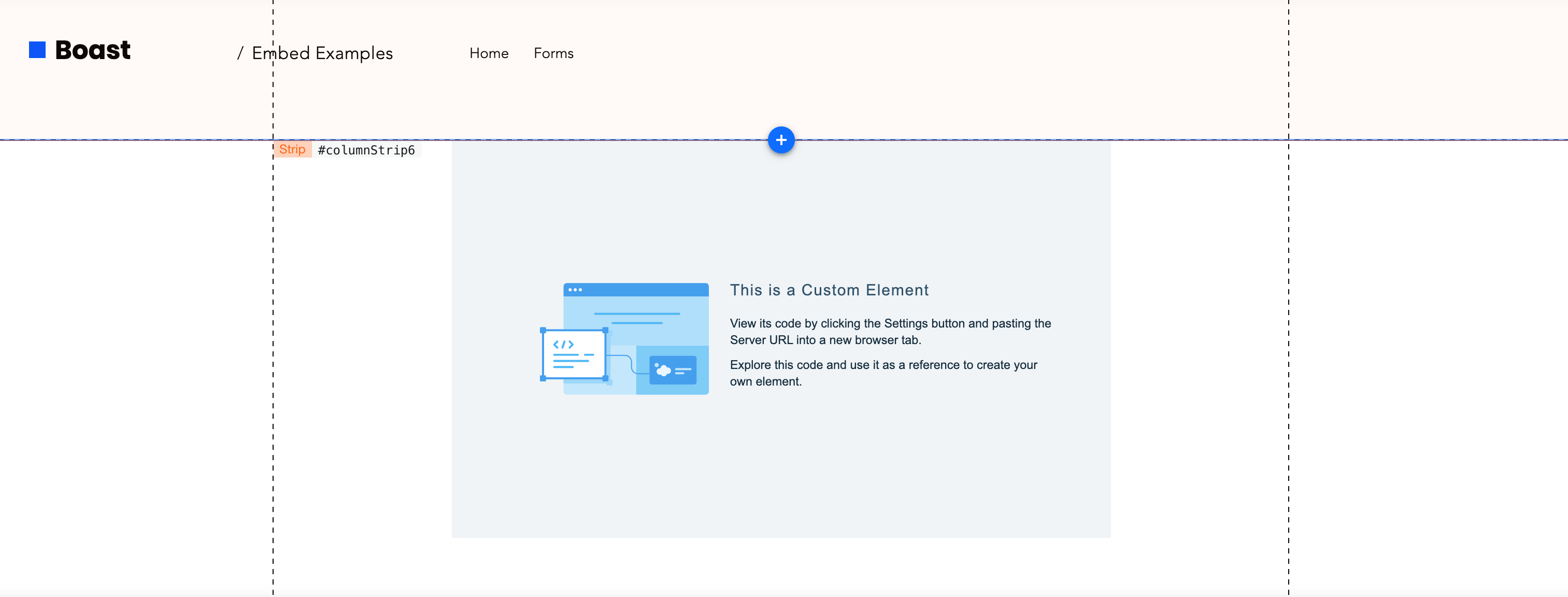Click the 'View its code' paragraph text
Viewport: 1568px width, 597px height.
[890, 332]
